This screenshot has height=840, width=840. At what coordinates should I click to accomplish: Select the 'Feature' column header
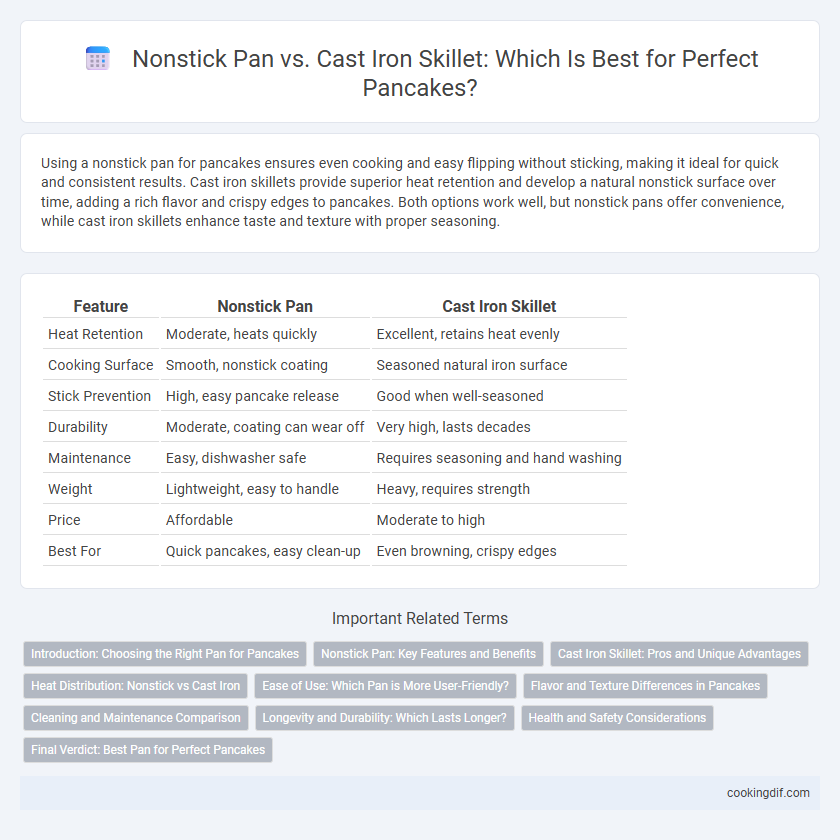[101, 306]
